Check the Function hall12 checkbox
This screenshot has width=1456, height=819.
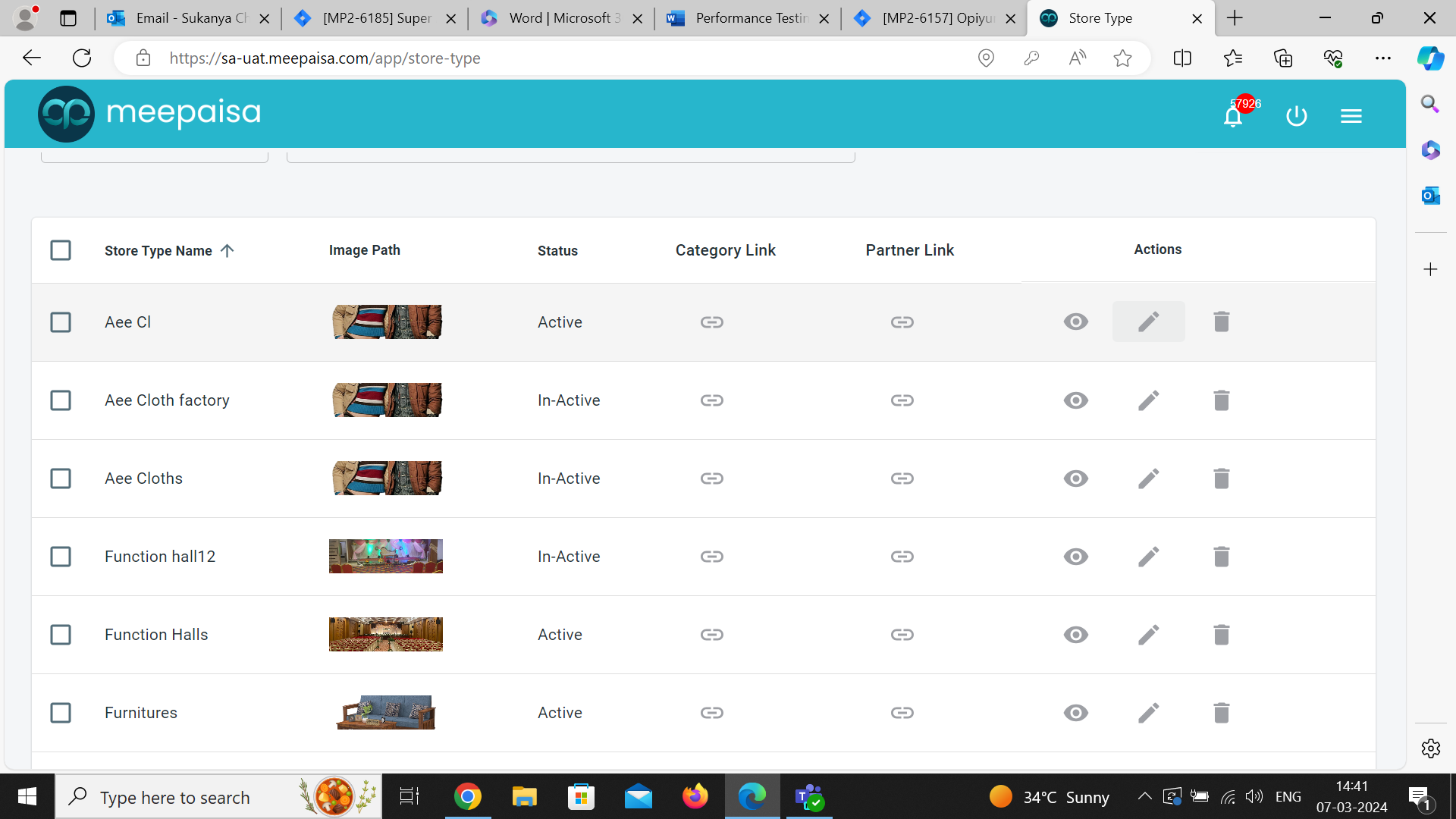61,557
